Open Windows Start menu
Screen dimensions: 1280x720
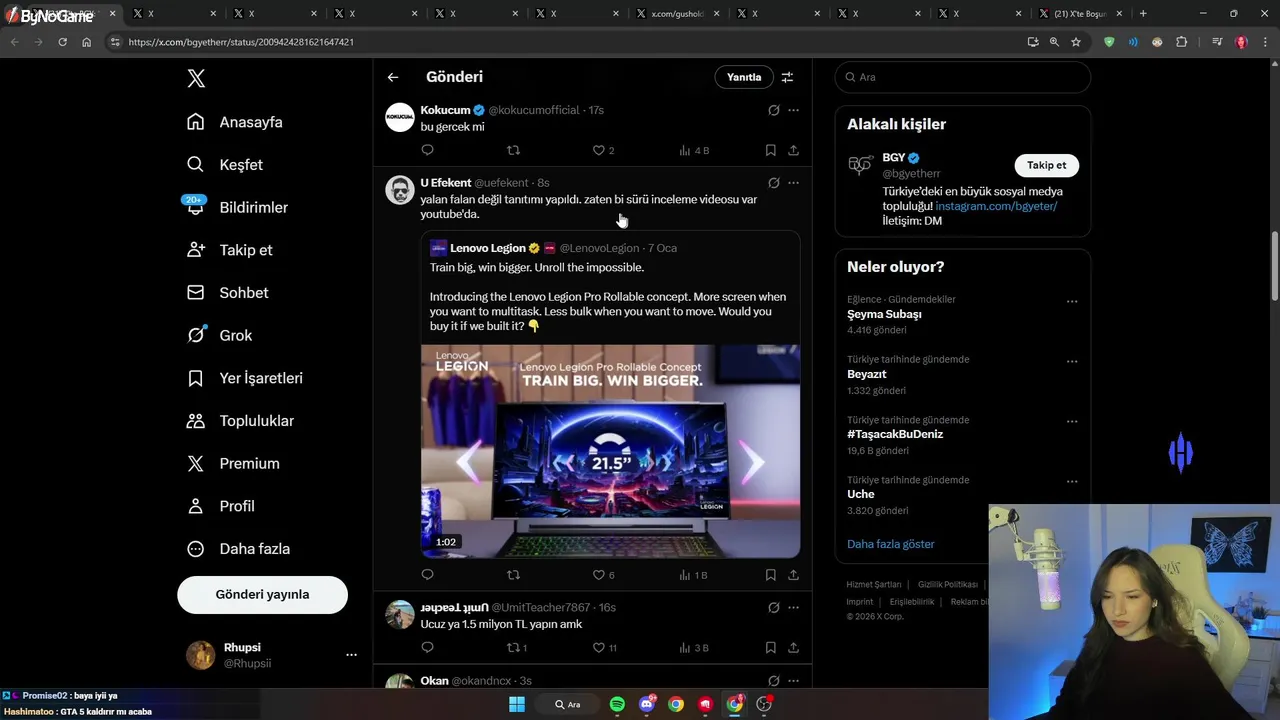[x=517, y=704]
